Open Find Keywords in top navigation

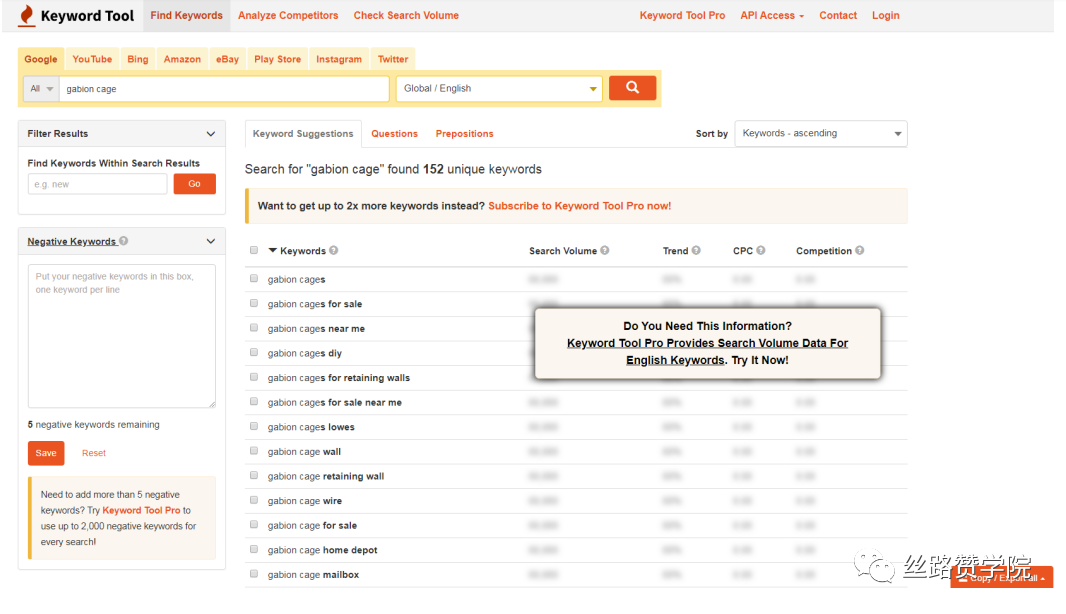(186, 15)
